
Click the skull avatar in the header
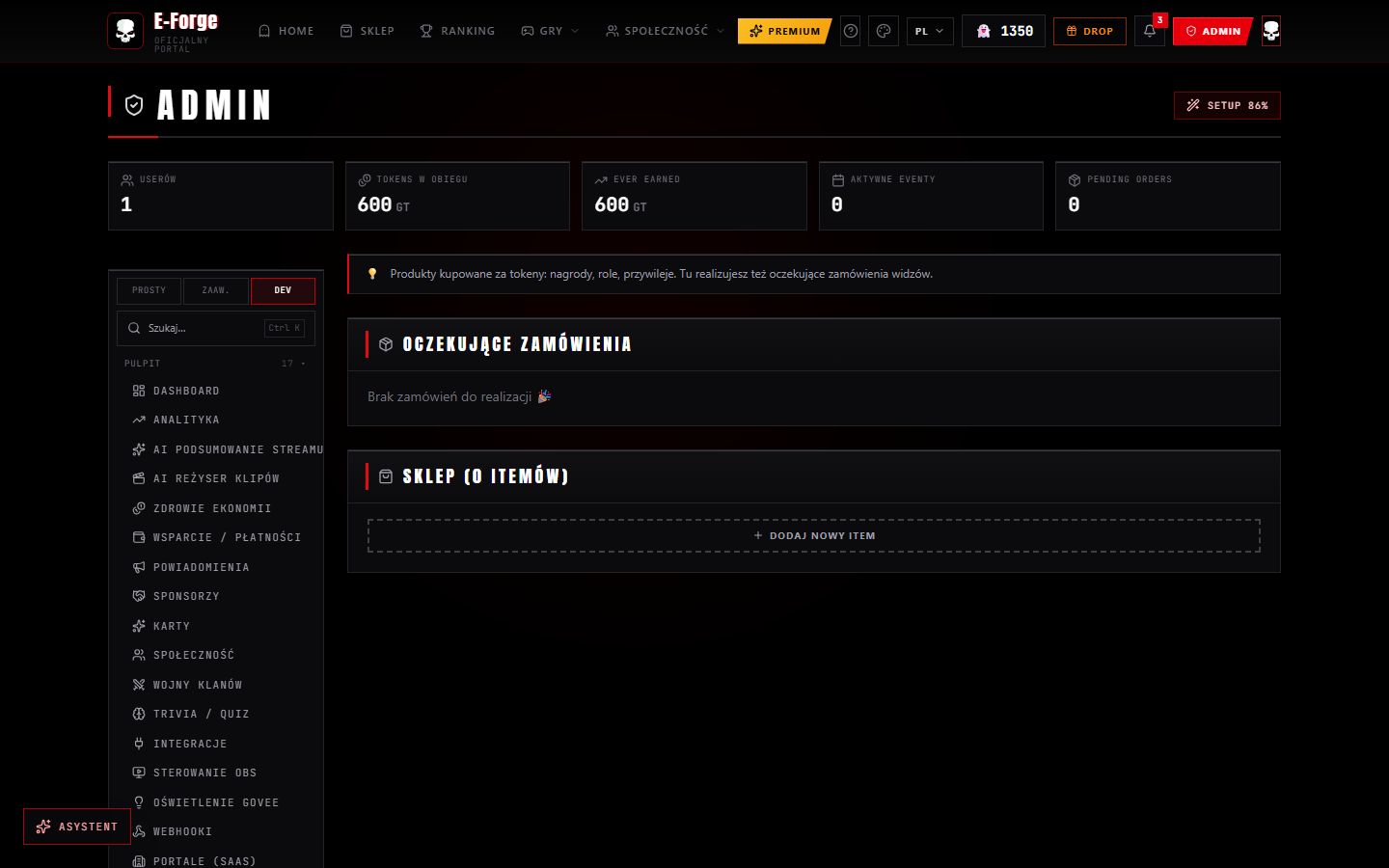1271,31
